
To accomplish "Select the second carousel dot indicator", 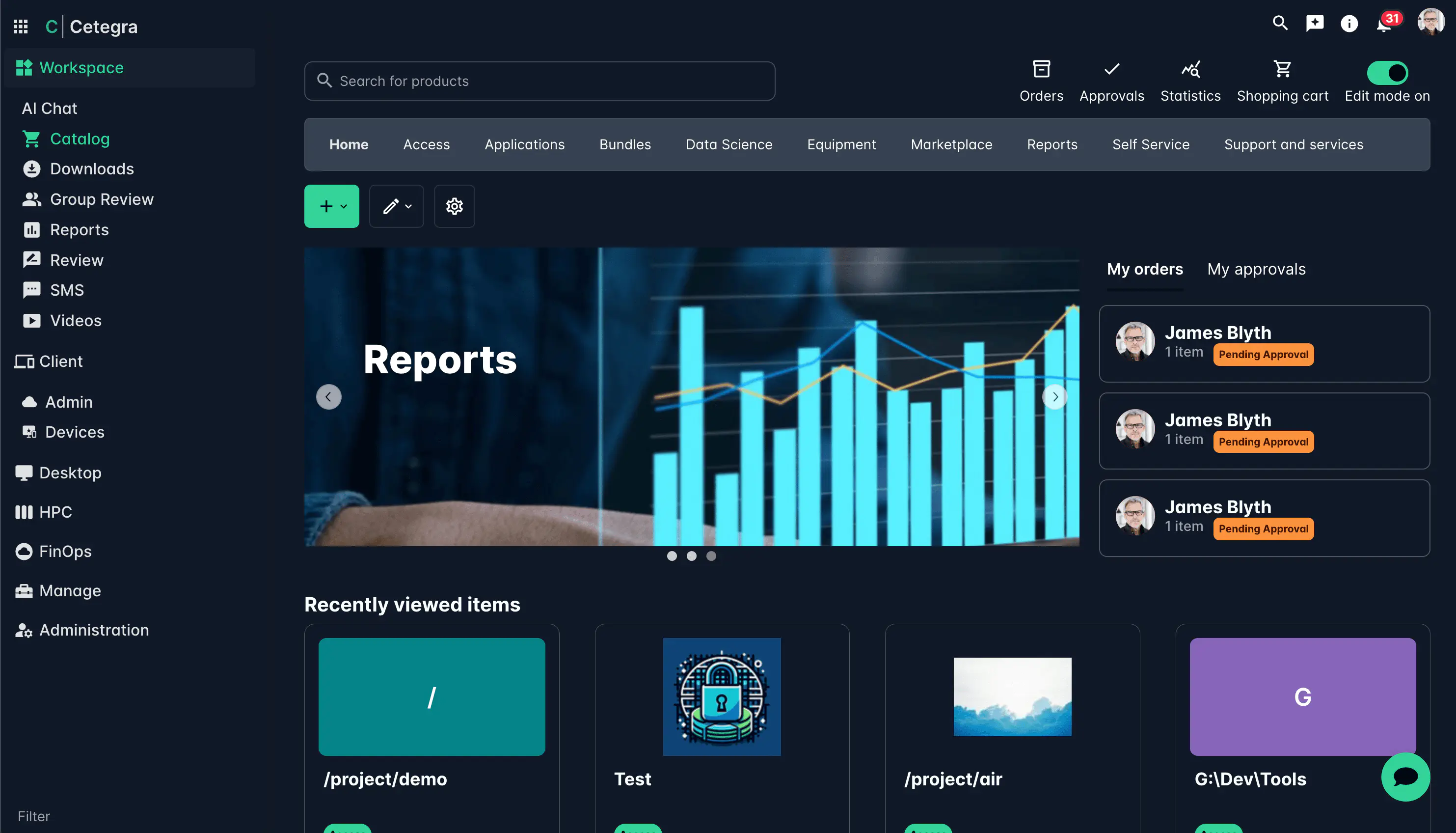I will pyautogui.click(x=692, y=556).
